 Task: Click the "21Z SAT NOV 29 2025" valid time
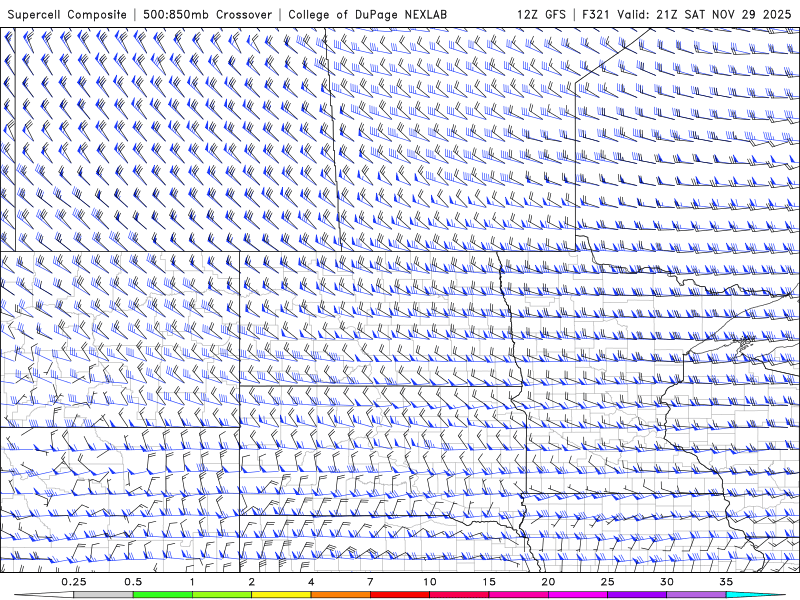[723, 14]
